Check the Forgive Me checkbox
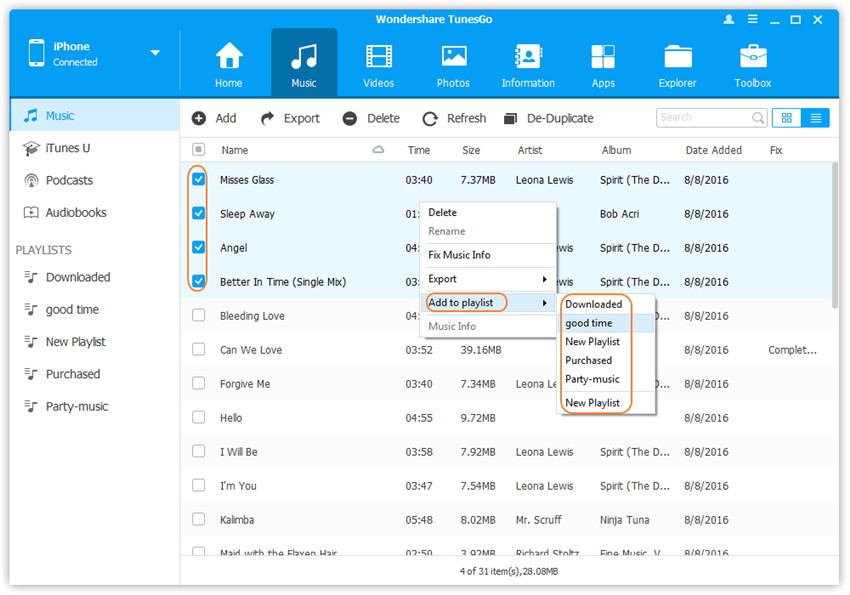 pos(198,383)
